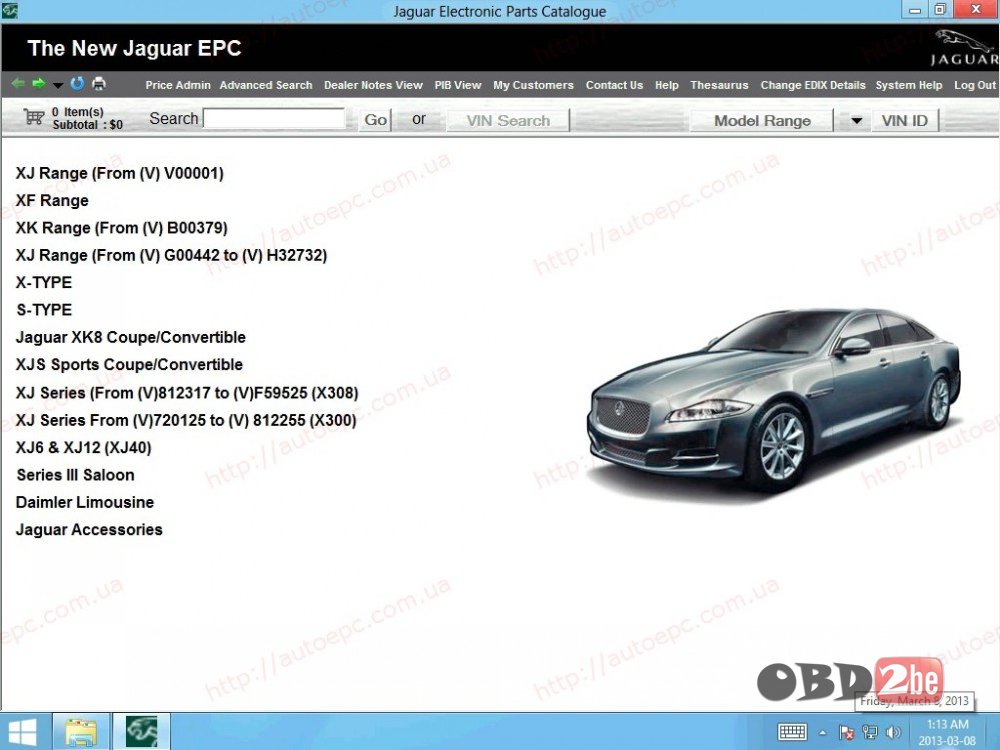Image resolution: width=1000 pixels, height=750 pixels.
Task: Select Series III Saloon
Action: (75, 475)
